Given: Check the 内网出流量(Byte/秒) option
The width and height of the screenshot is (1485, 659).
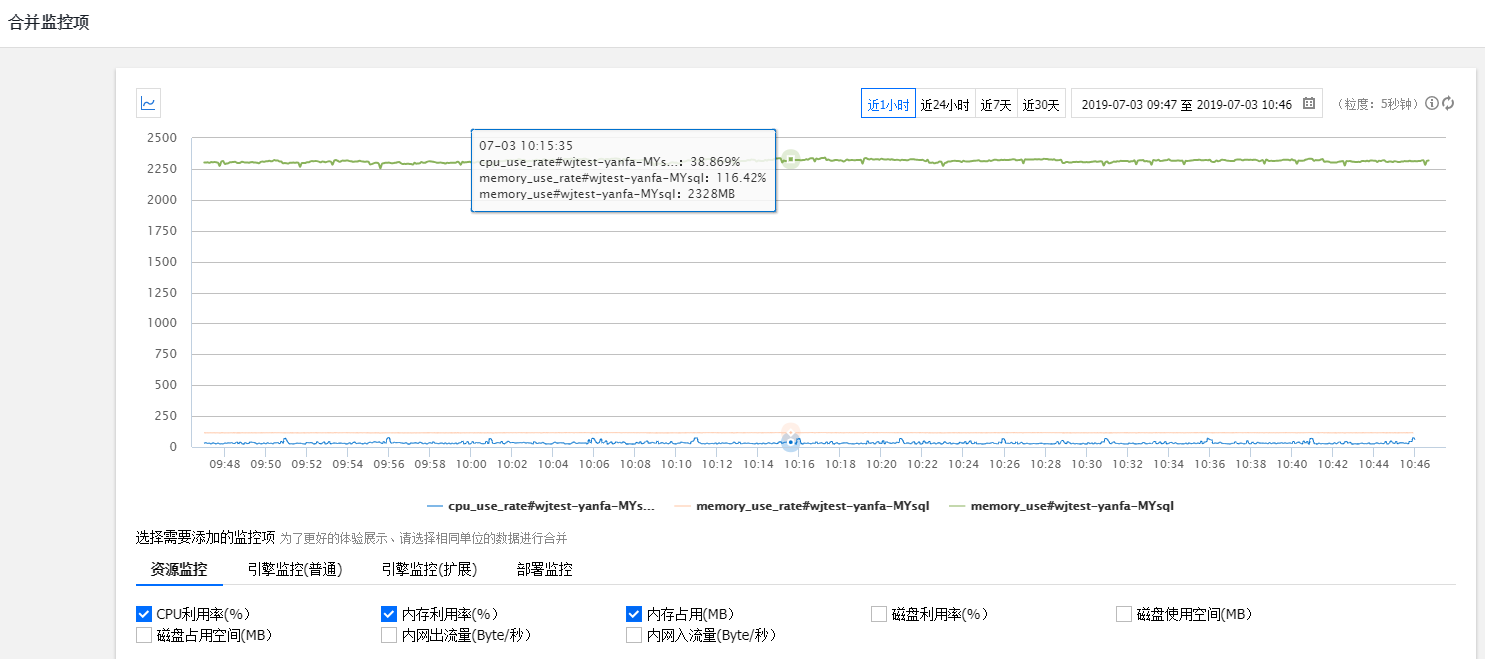Looking at the screenshot, I should click(x=389, y=635).
